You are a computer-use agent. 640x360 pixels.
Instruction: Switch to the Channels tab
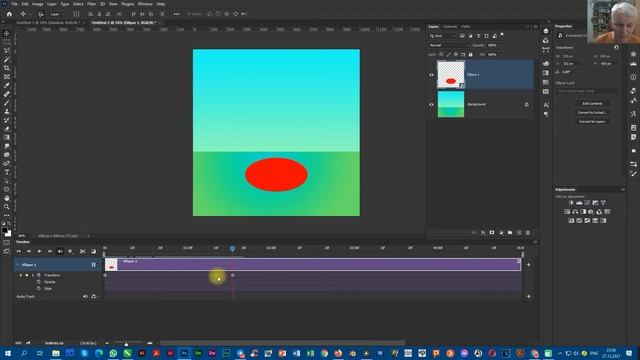pos(450,27)
